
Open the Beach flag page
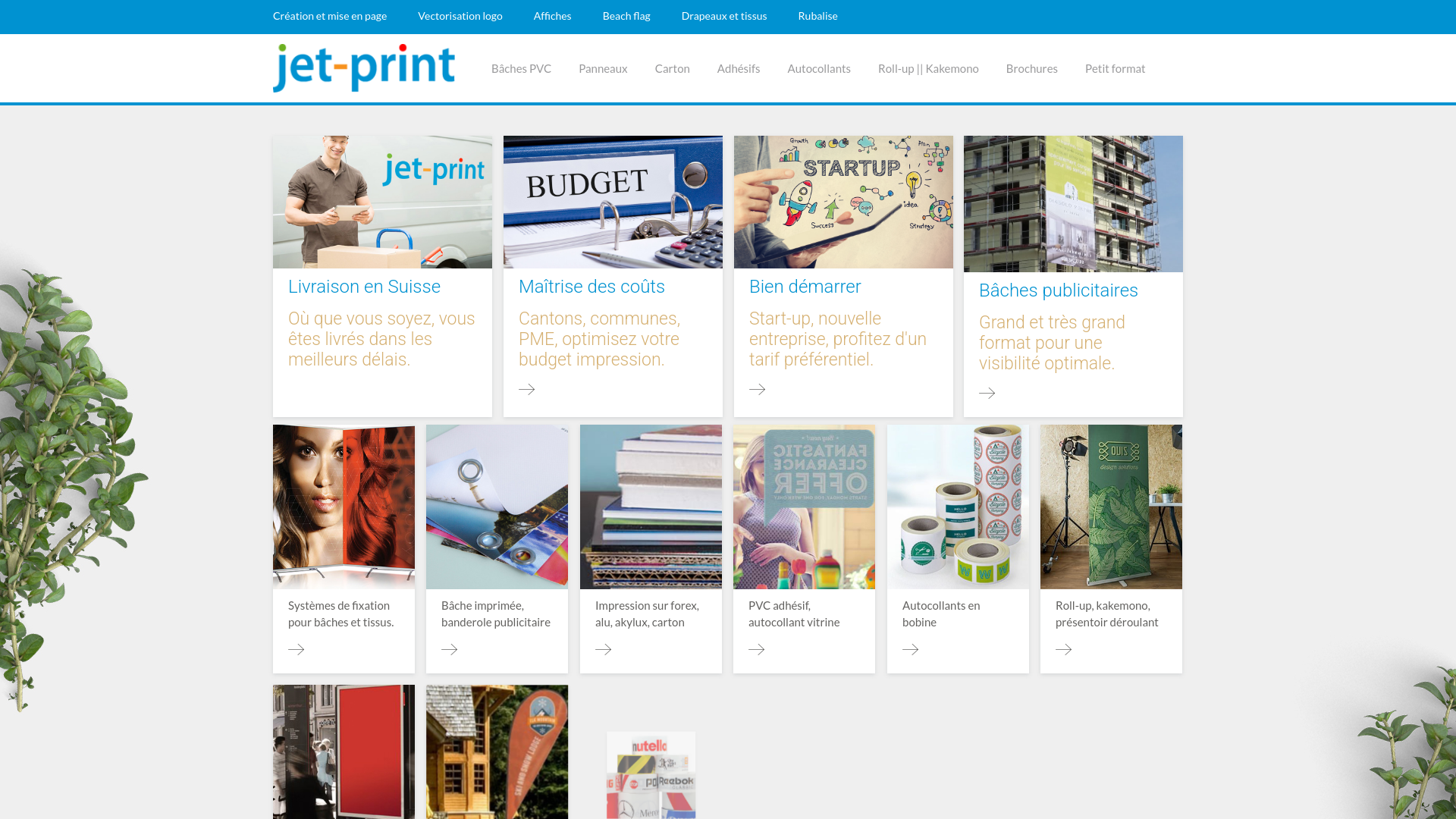pos(626,16)
